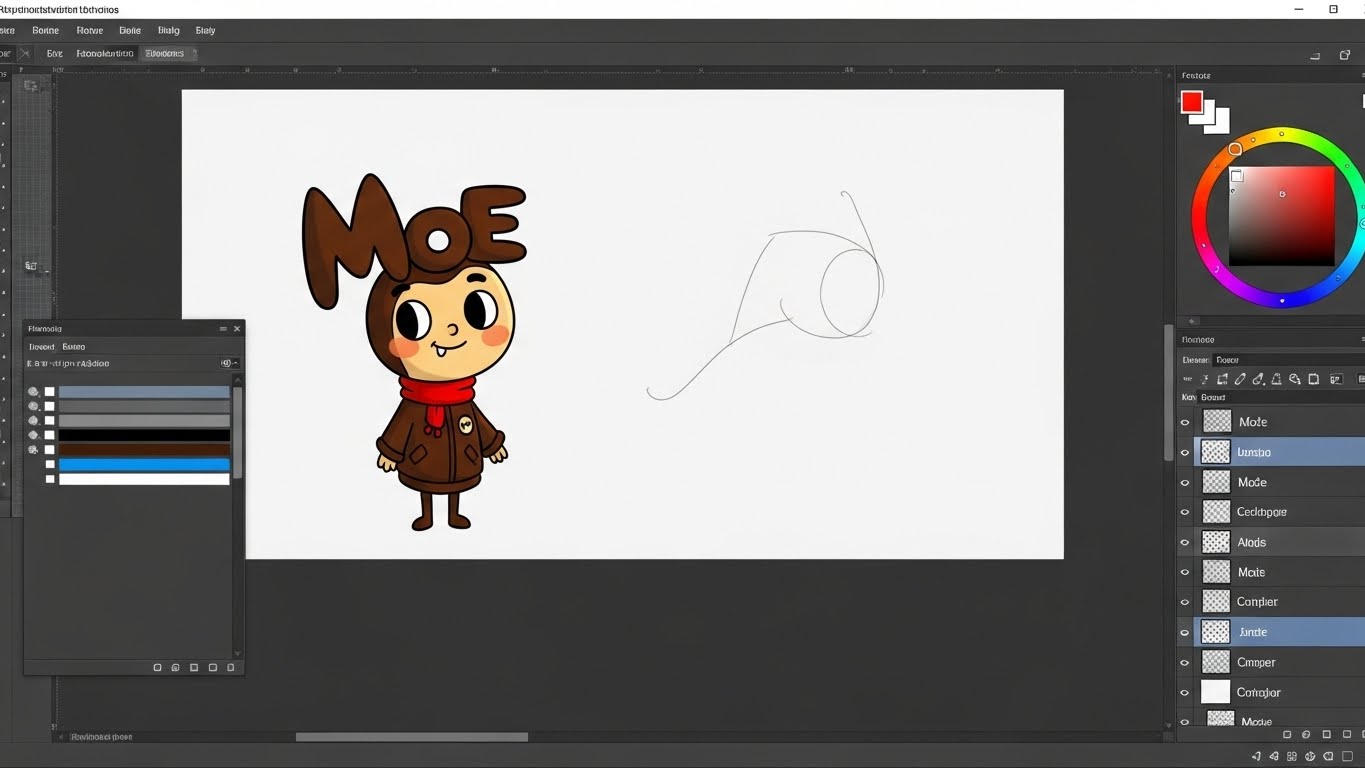The height and width of the screenshot is (768, 1365).
Task: Click the red foreground color square
Action: coord(1191,102)
